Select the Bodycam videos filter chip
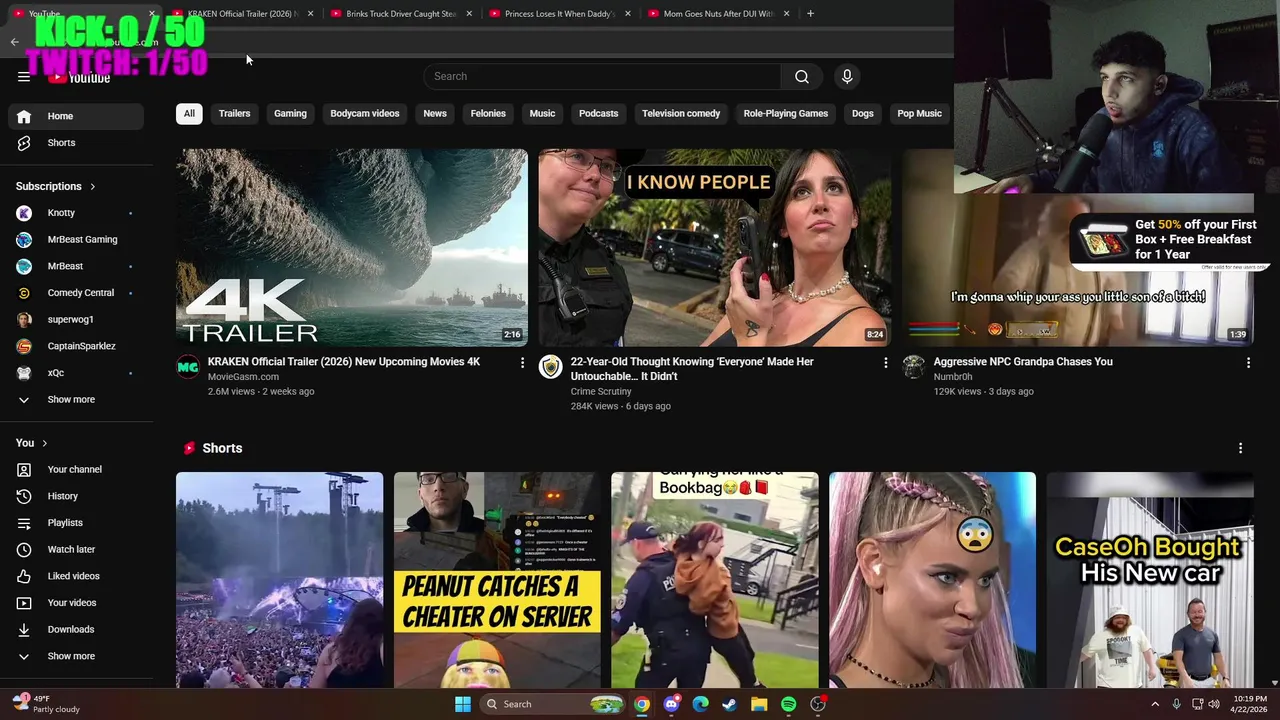Viewport: 1280px width, 720px height. (x=365, y=114)
